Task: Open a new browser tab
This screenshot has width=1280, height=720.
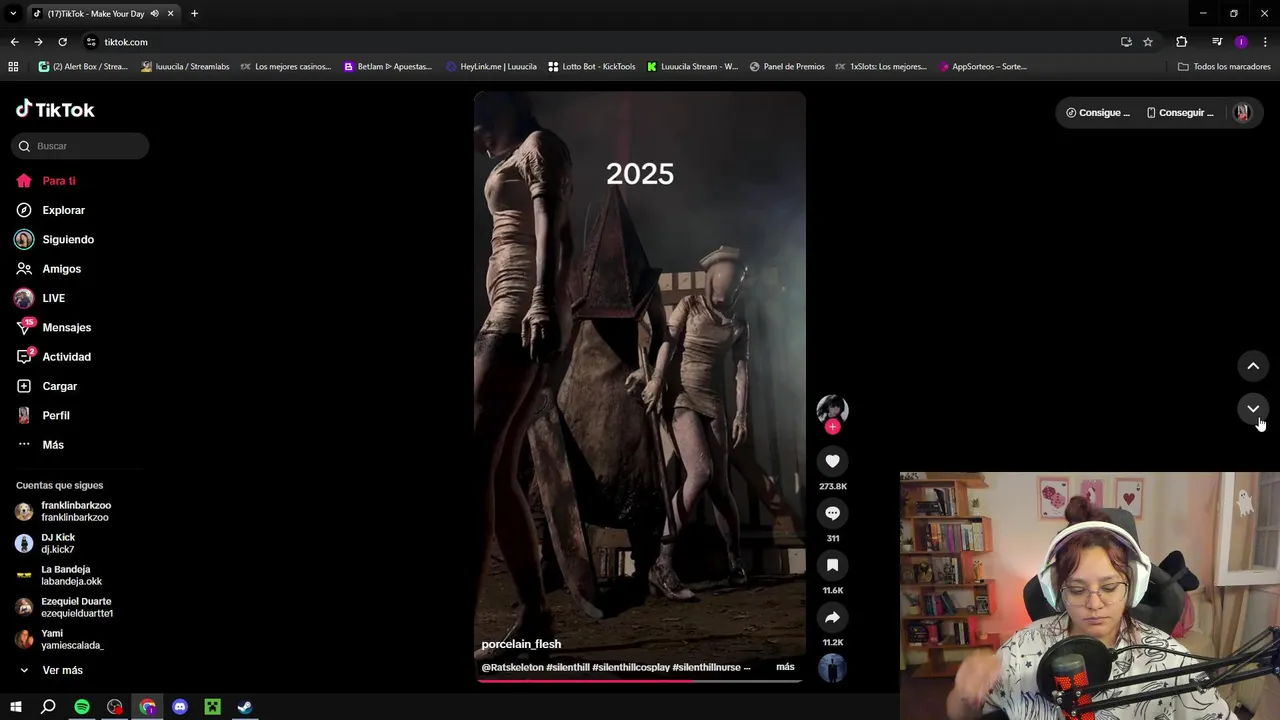Action: tap(194, 14)
